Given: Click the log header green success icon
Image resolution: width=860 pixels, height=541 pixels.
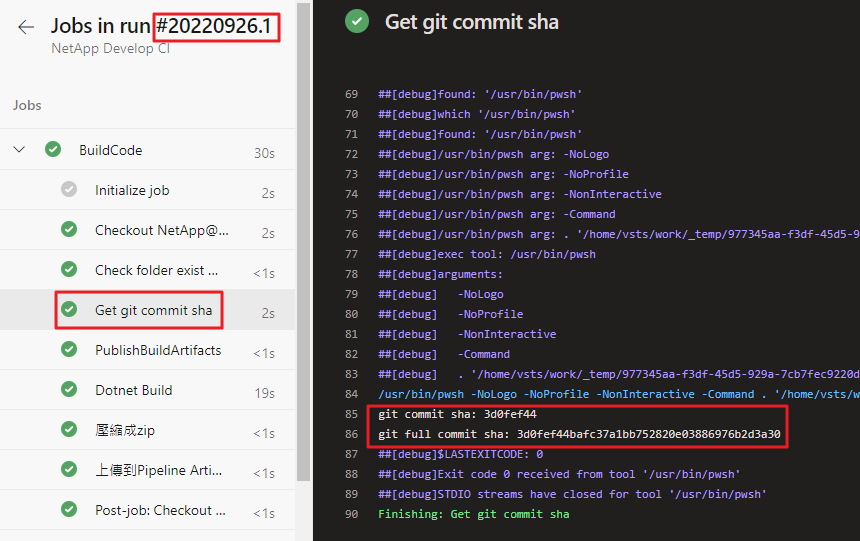Looking at the screenshot, I should (357, 21).
